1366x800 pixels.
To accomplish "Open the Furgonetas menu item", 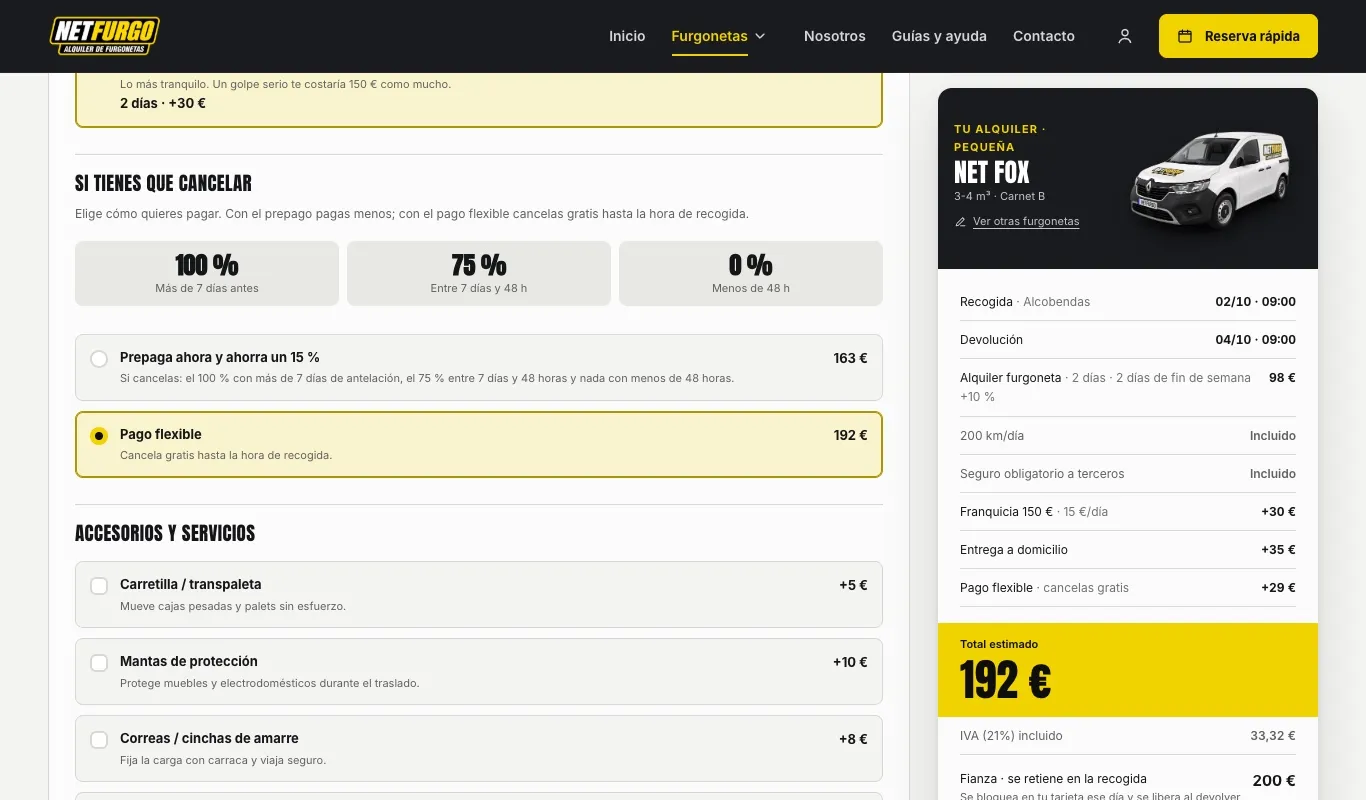I will click(709, 36).
